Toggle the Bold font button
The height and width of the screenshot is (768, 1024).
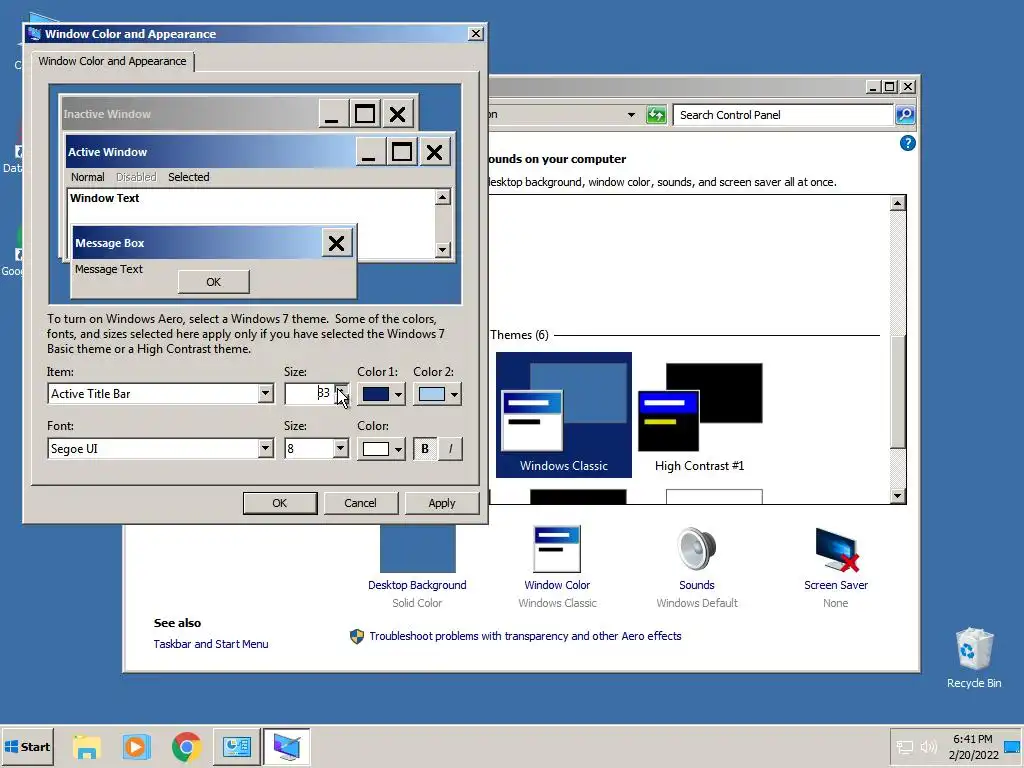click(x=425, y=449)
